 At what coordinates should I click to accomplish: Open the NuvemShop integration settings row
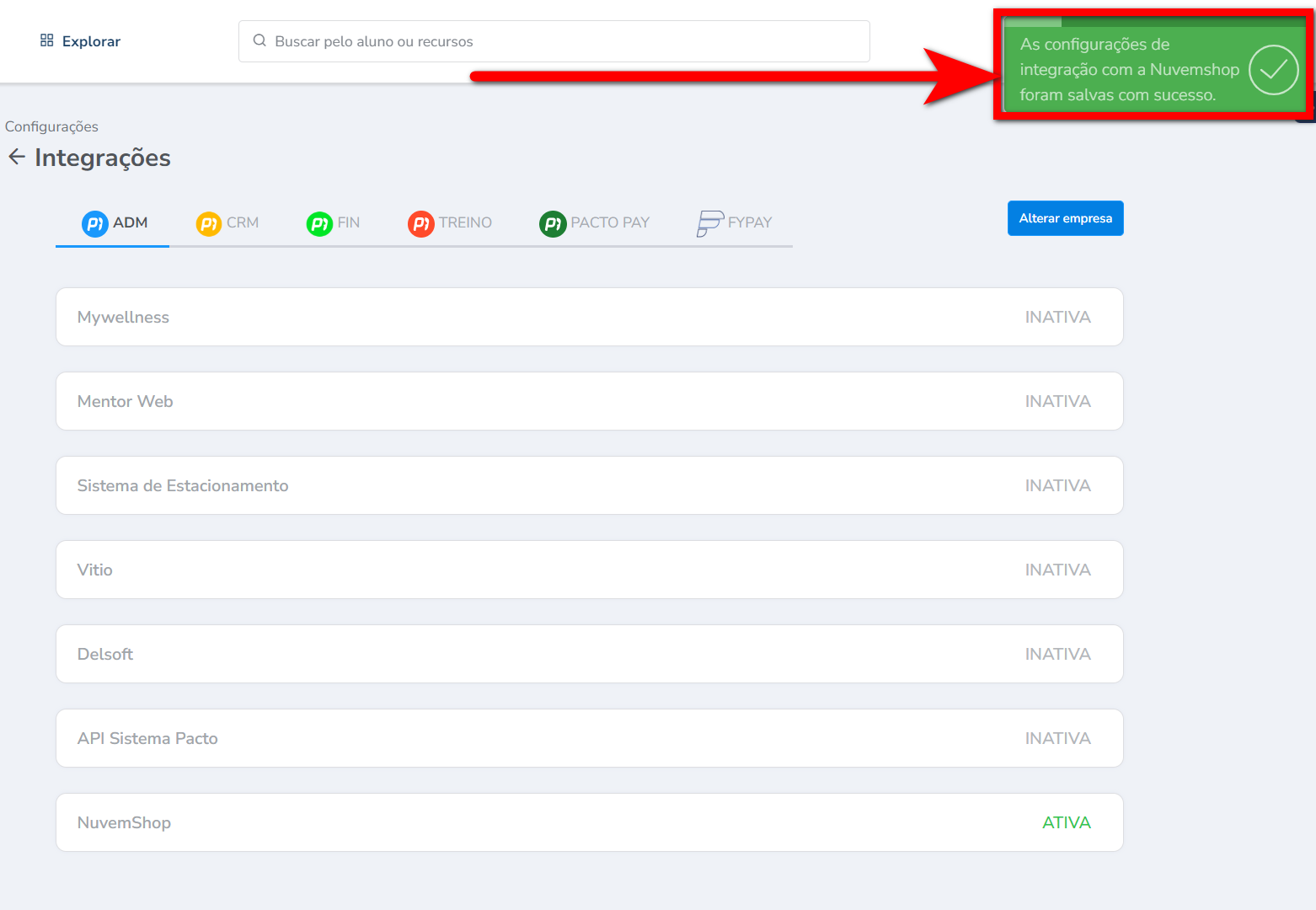click(589, 822)
